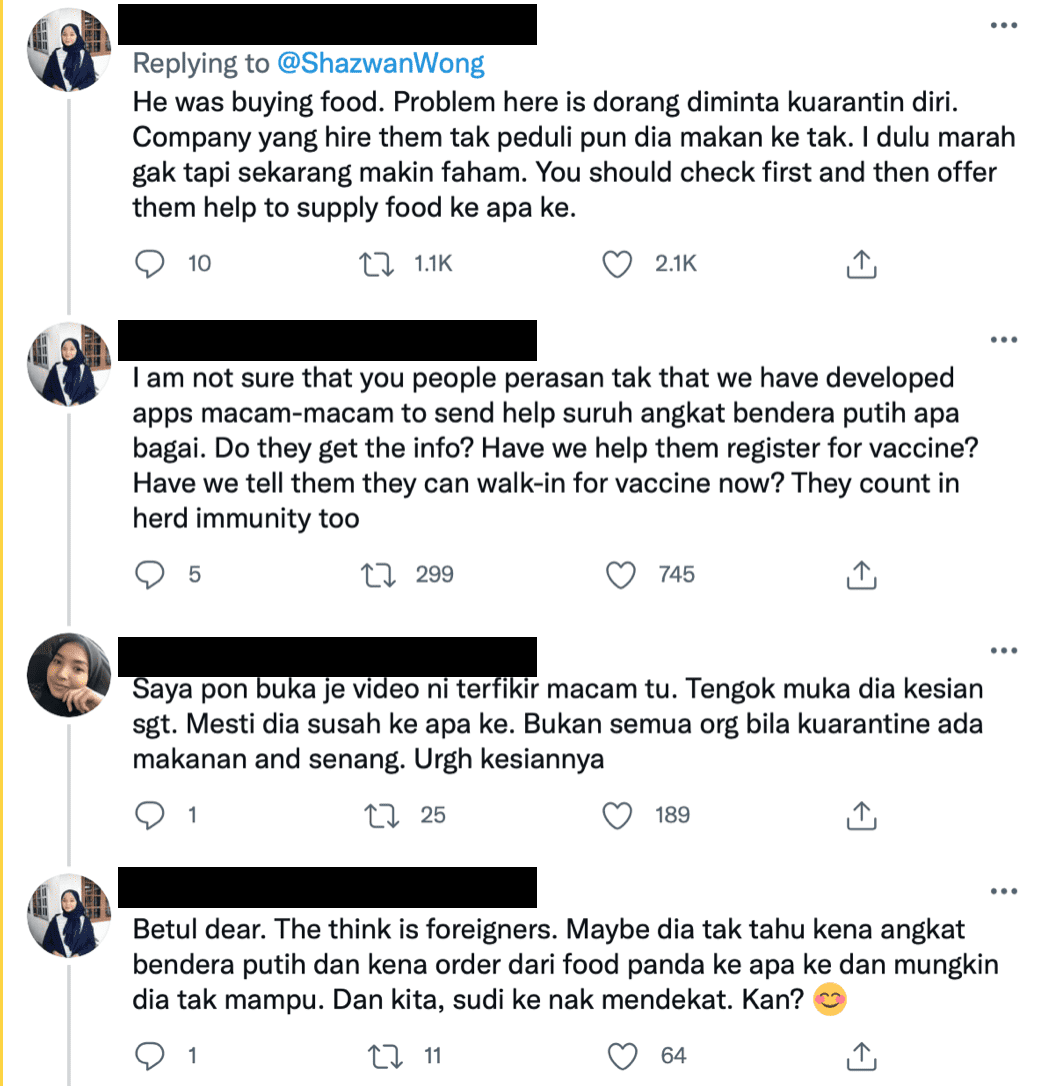The image size is (1044, 1086).
Task: Reply to the herd immunity tweet
Action: pyautogui.click(x=149, y=575)
